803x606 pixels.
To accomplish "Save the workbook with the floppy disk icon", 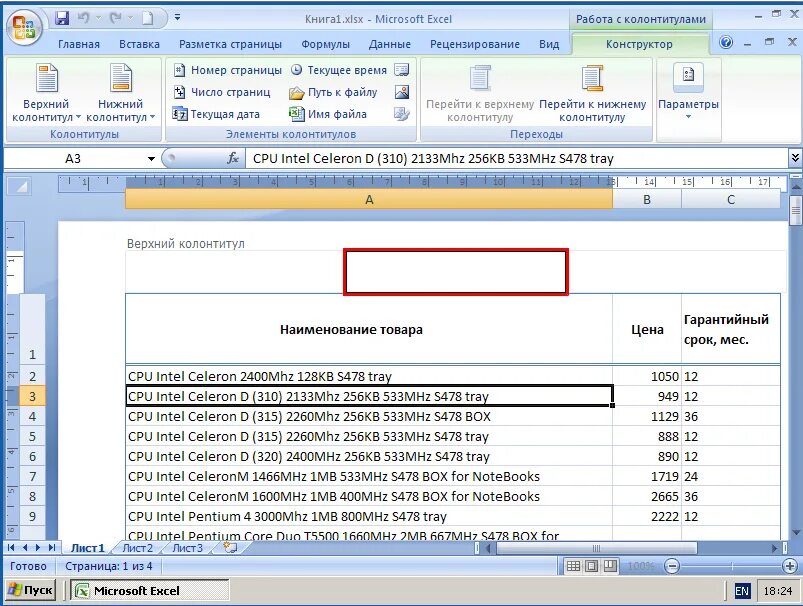I will point(62,19).
